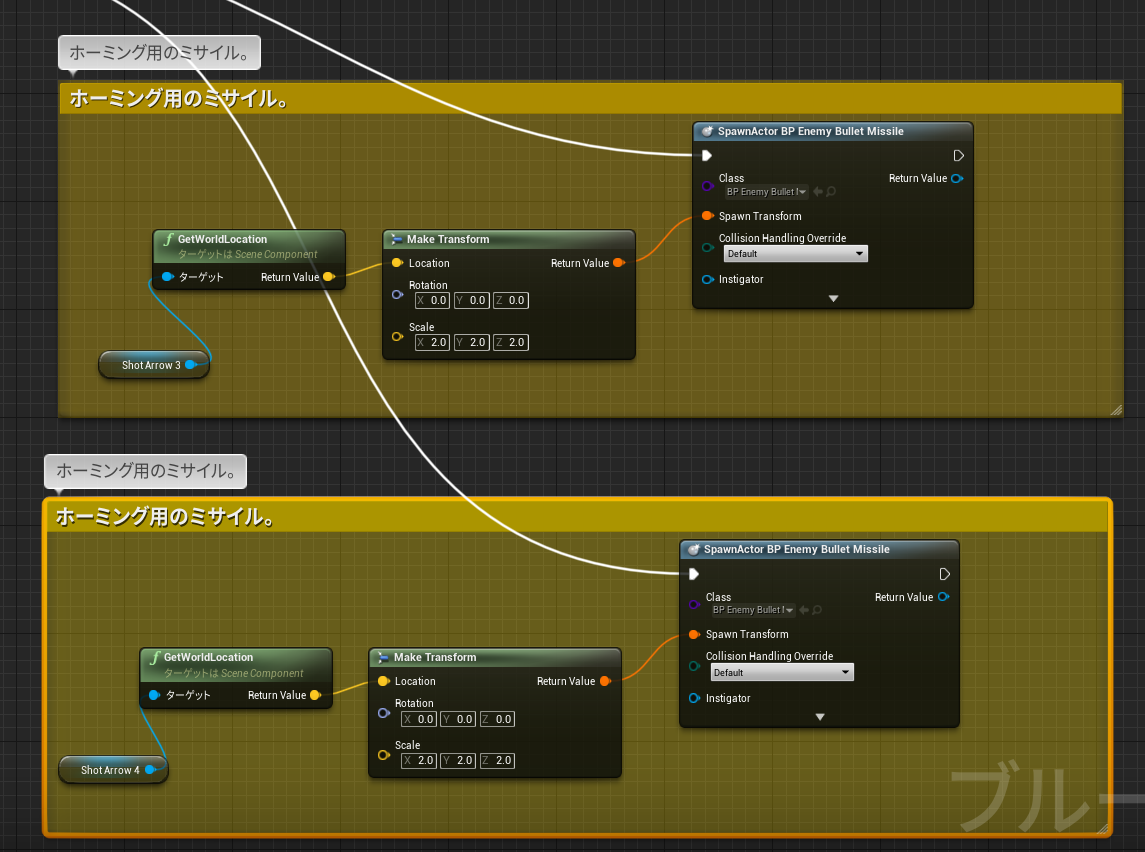Click the Rotation X field in the upper Make Transform

tap(432, 300)
